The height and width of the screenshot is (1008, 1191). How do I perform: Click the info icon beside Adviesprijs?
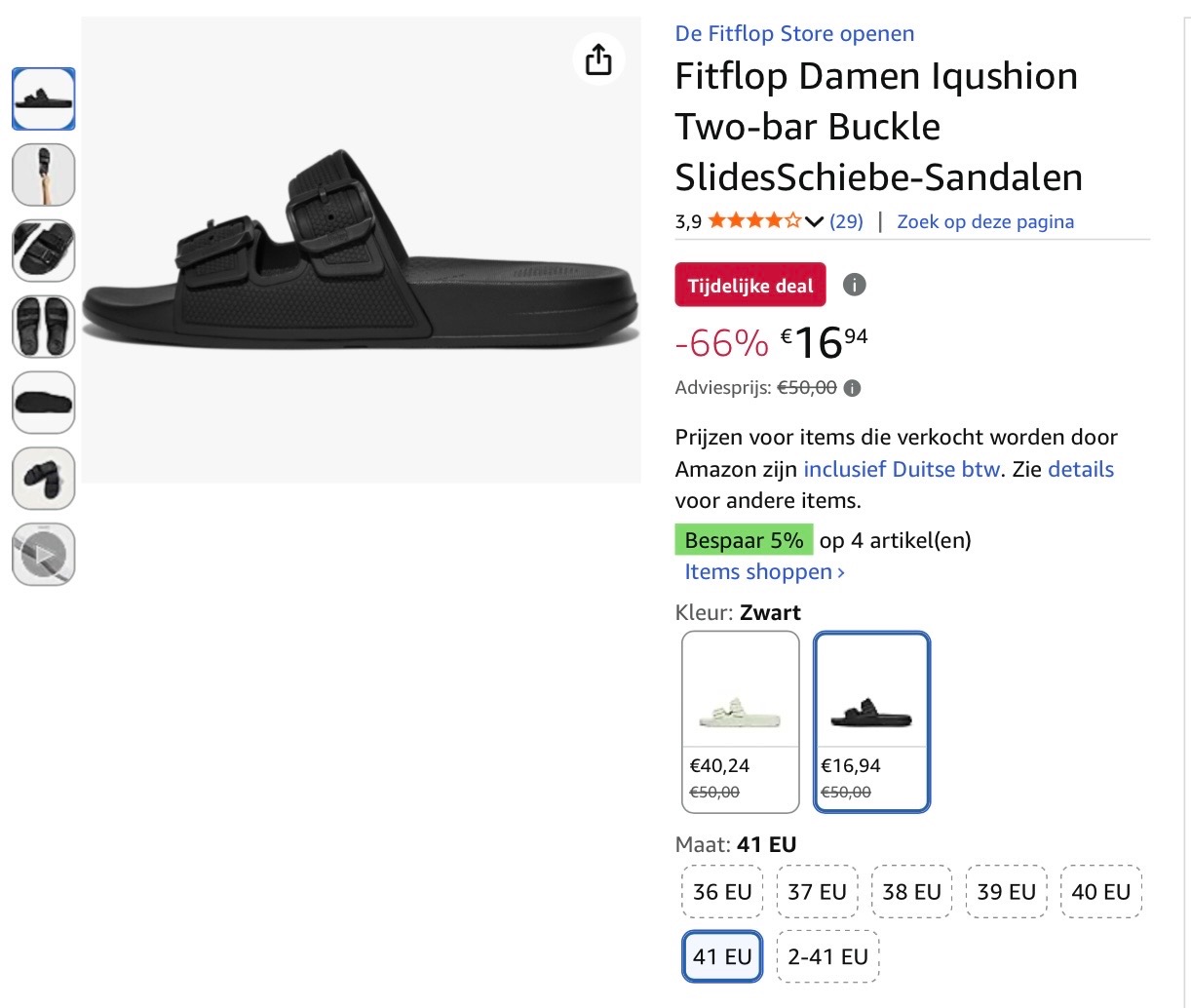click(852, 388)
